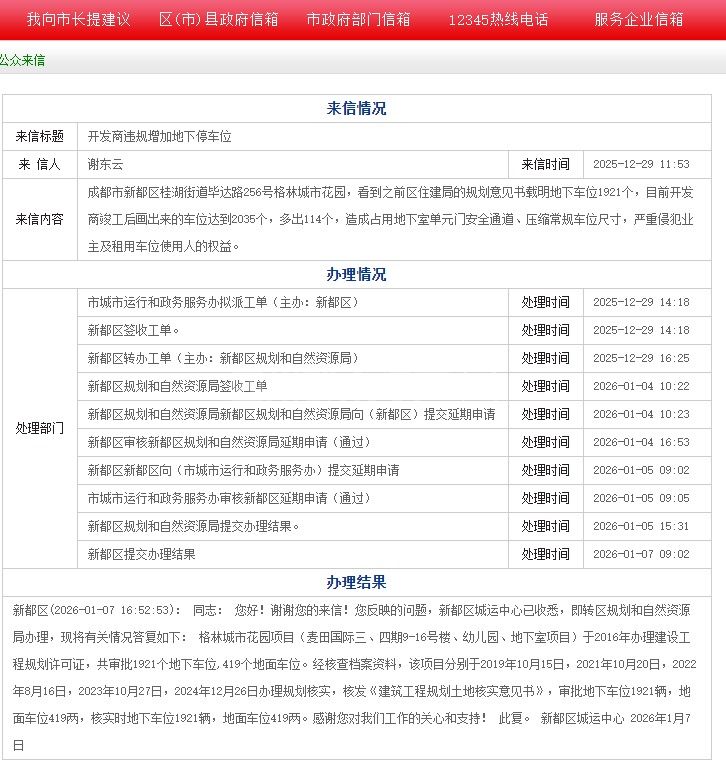
Task: Click the processing time 2026-01-07 09:02
Action: click(640, 554)
